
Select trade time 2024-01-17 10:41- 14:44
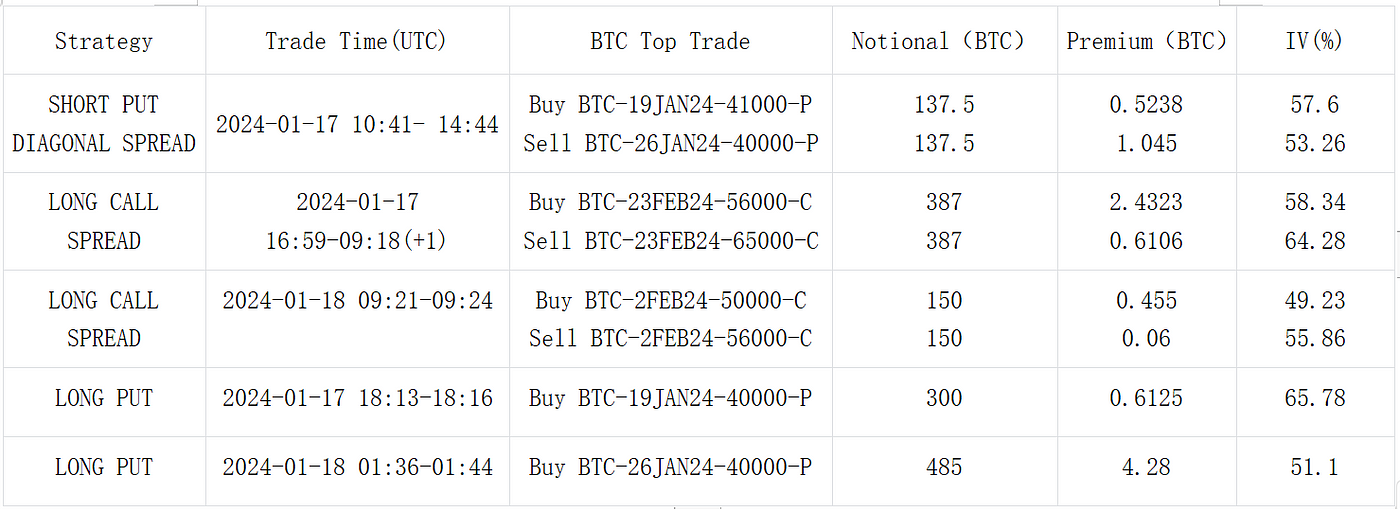pyautogui.click(x=357, y=125)
